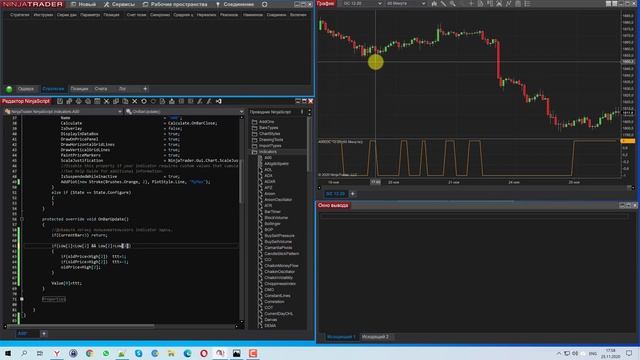Add a new chart tab with plus
This screenshot has width=640, height=360.
pos(353,194)
